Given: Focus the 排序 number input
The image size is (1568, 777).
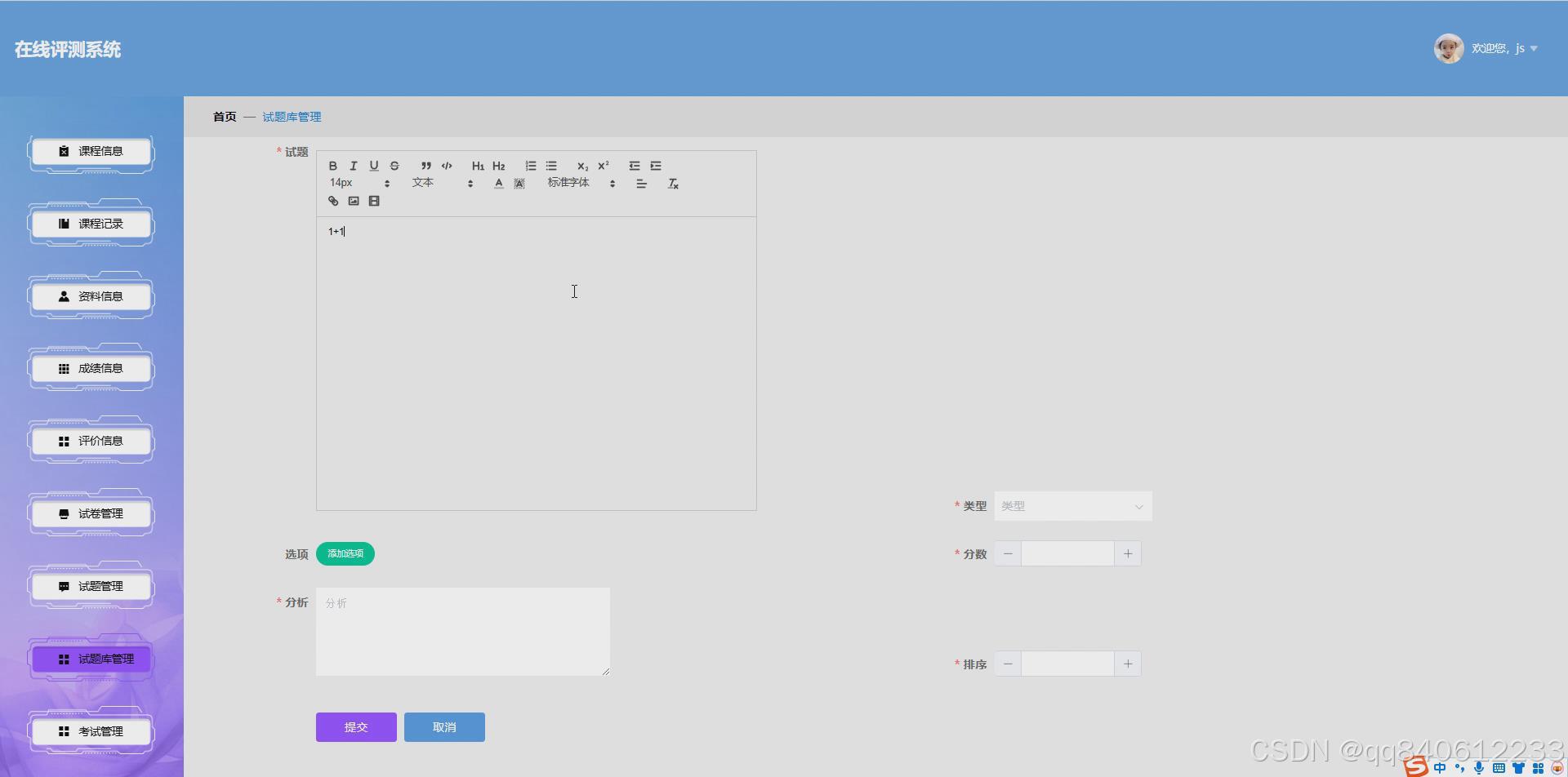Looking at the screenshot, I should point(1067,664).
